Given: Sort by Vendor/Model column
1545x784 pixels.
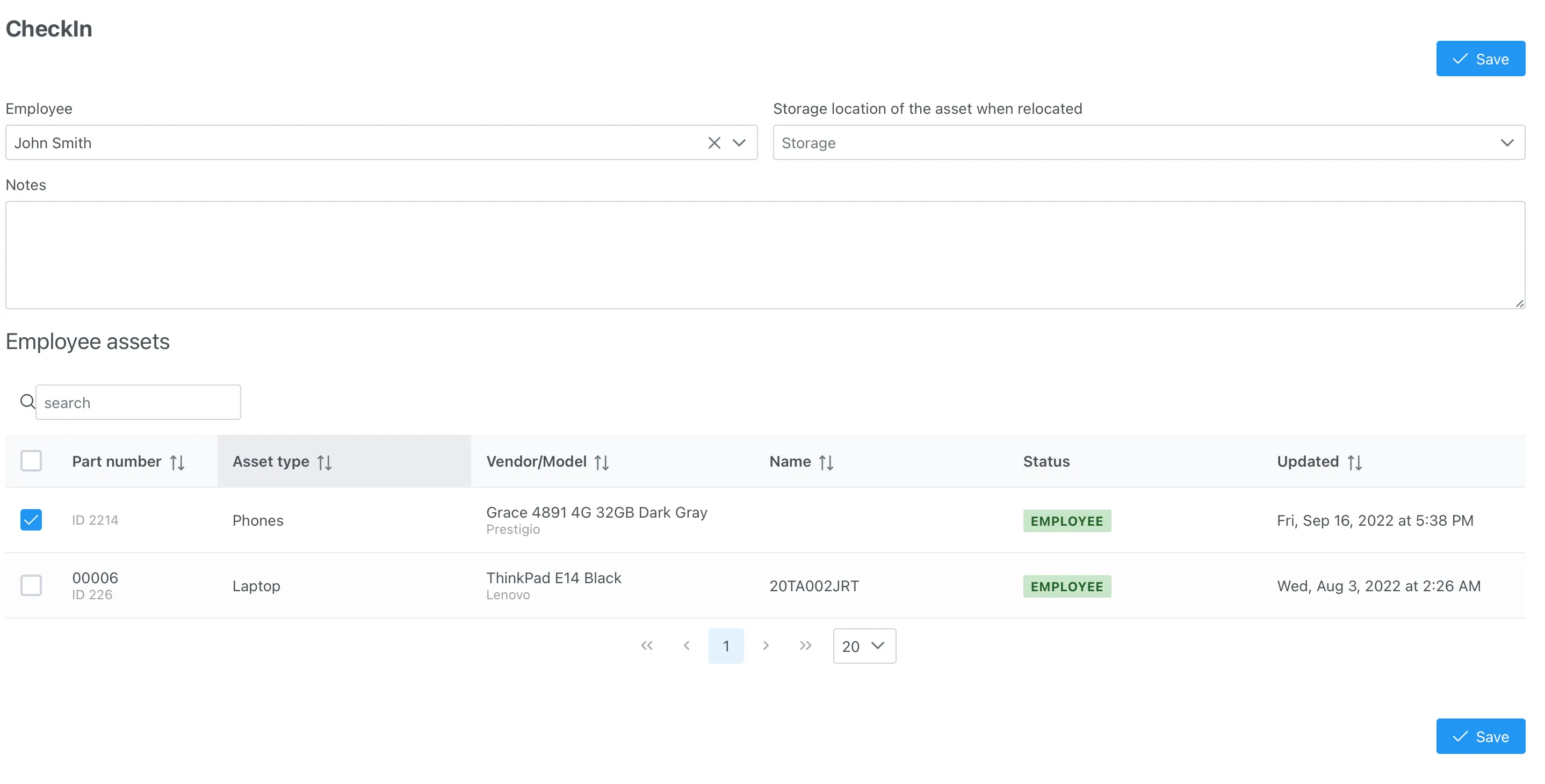Looking at the screenshot, I should 602,462.
